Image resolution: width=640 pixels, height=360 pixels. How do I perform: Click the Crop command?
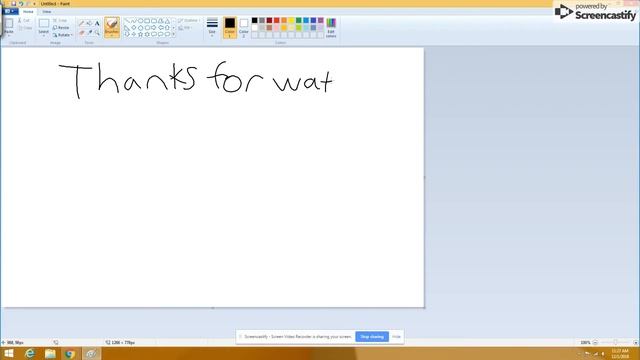(x=60, y=20)
